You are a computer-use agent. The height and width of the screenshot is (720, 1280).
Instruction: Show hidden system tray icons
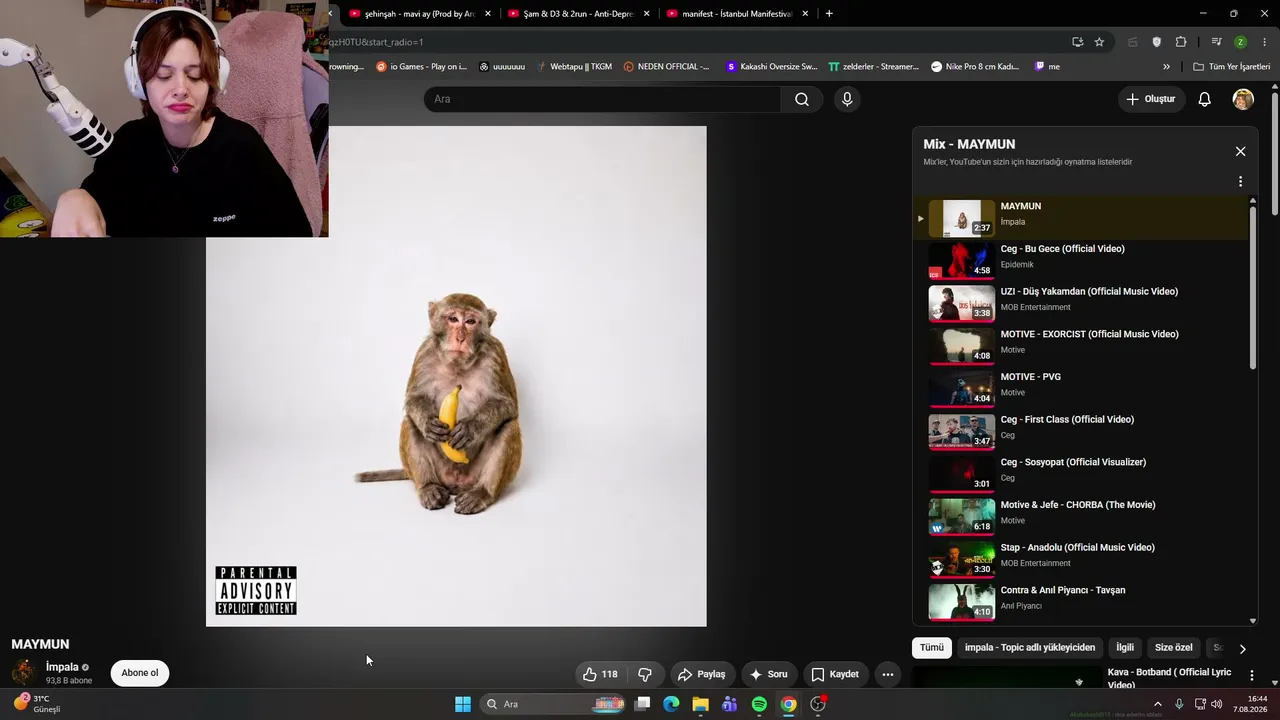click(1158, 704)
